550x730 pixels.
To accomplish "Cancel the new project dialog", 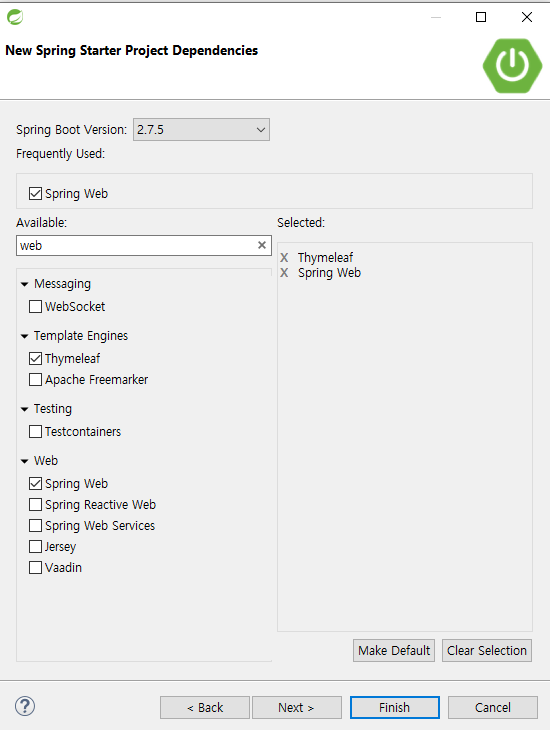I will point(493,708).
